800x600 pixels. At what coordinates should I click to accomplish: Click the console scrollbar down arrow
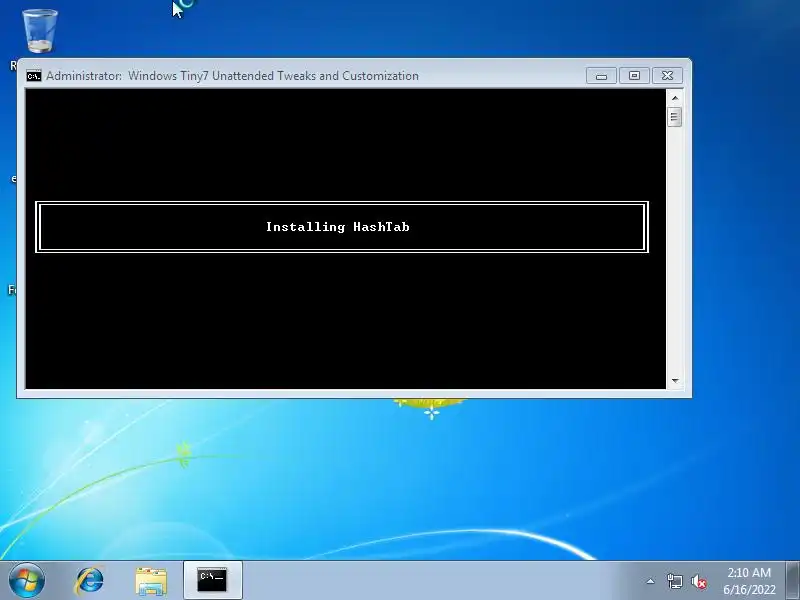(675, 381)
